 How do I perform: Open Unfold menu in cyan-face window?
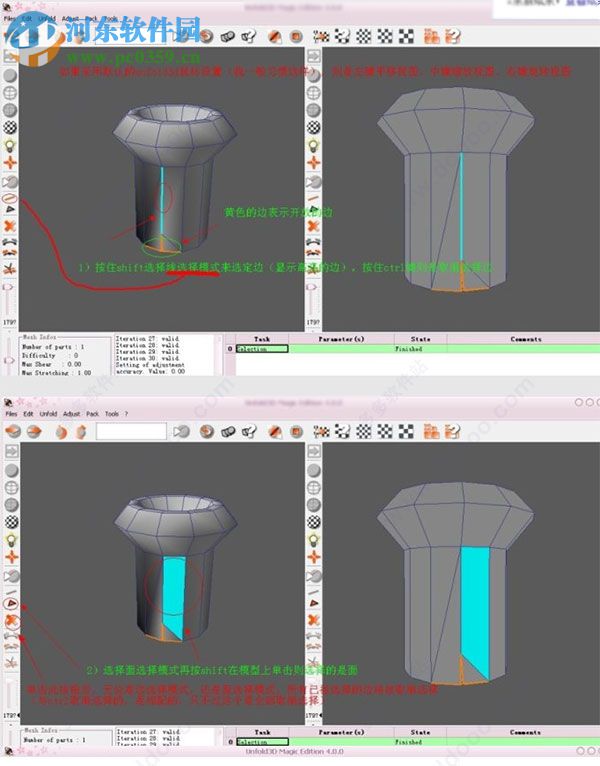(48, 414)
